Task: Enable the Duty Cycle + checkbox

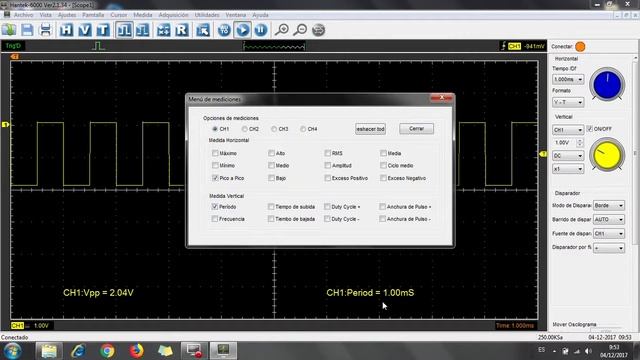Action: [x=327, y=207]
